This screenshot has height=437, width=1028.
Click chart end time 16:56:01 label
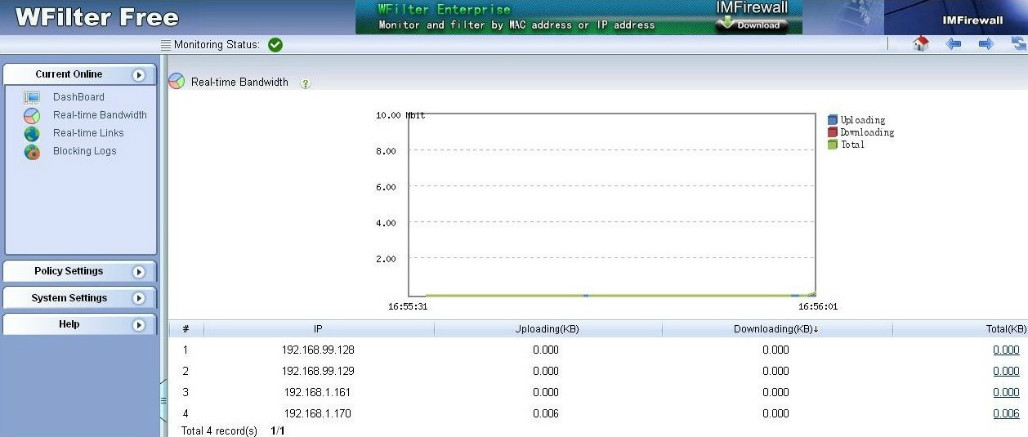click(818, 307)
